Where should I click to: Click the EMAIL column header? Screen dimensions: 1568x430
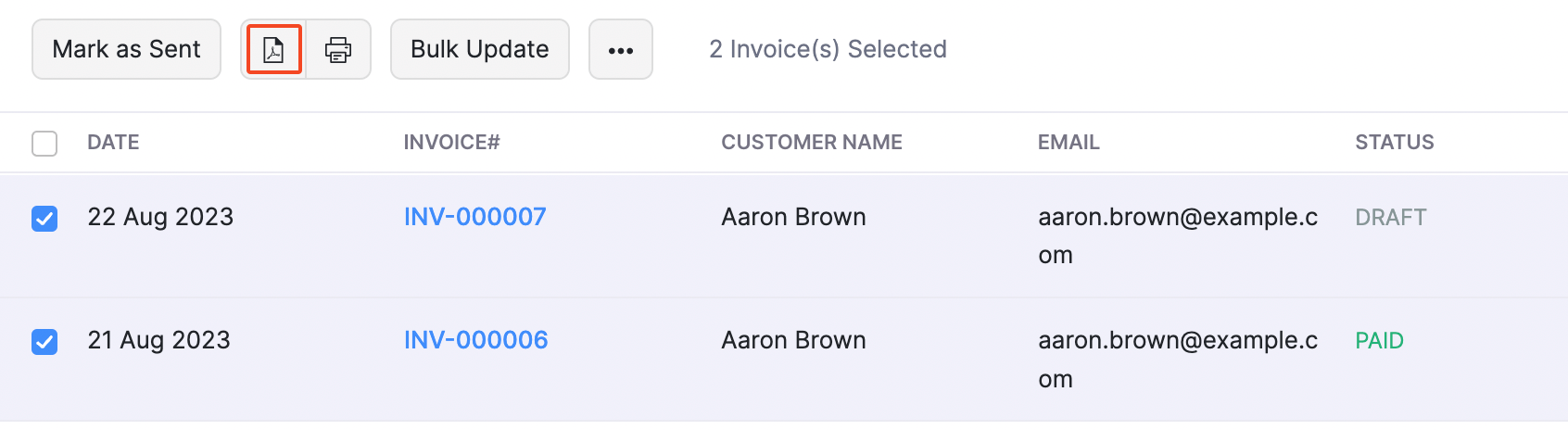tap(1068, 143)
